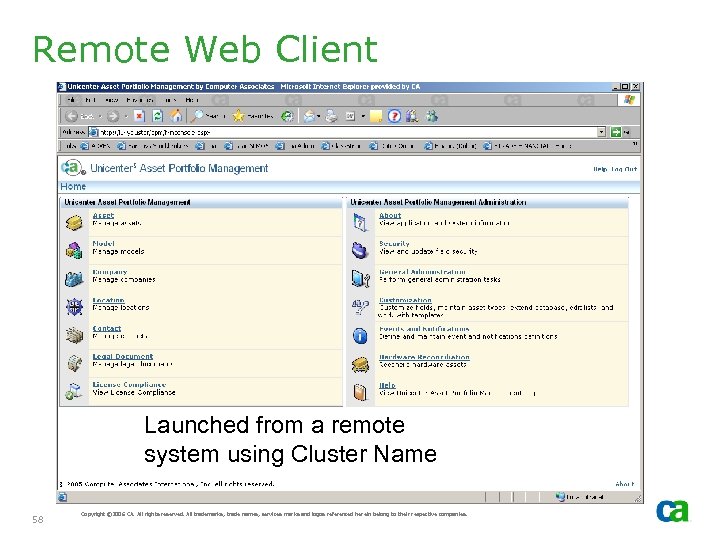Open the Back button history dropdown arrow
Screen dimensions: 720x540
pos(100,116)
